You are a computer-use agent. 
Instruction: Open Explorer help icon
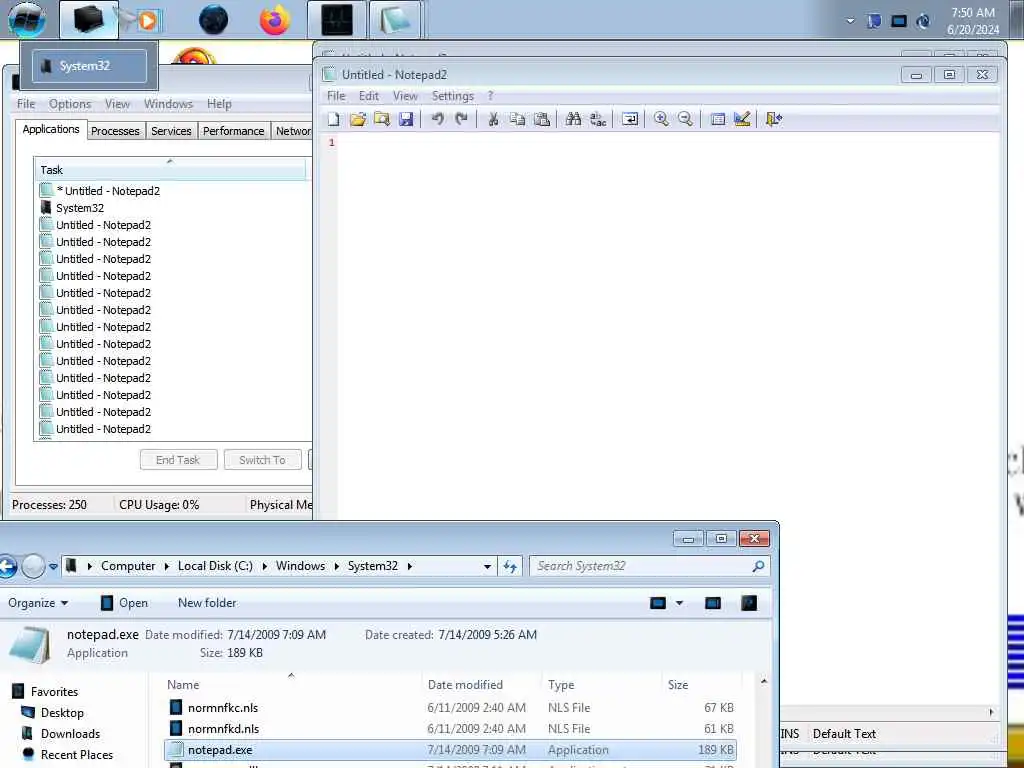click(749, 603)
